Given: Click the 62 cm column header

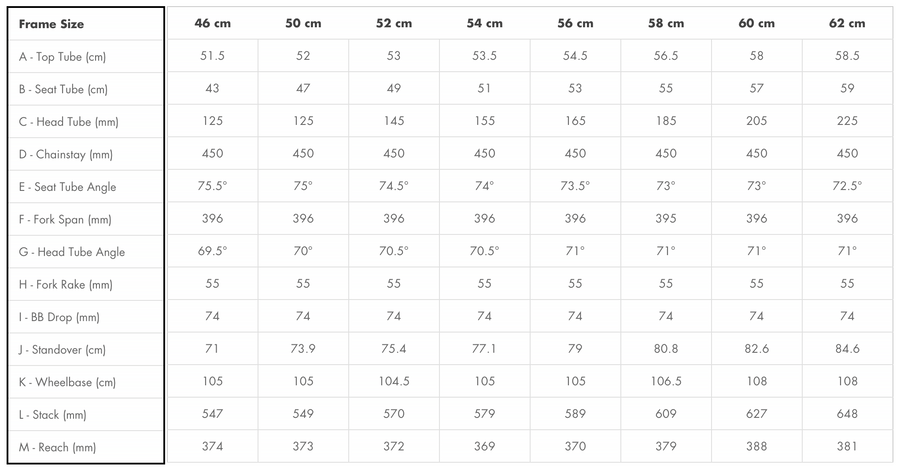Looking at the screenshot, I should [847, 24].
